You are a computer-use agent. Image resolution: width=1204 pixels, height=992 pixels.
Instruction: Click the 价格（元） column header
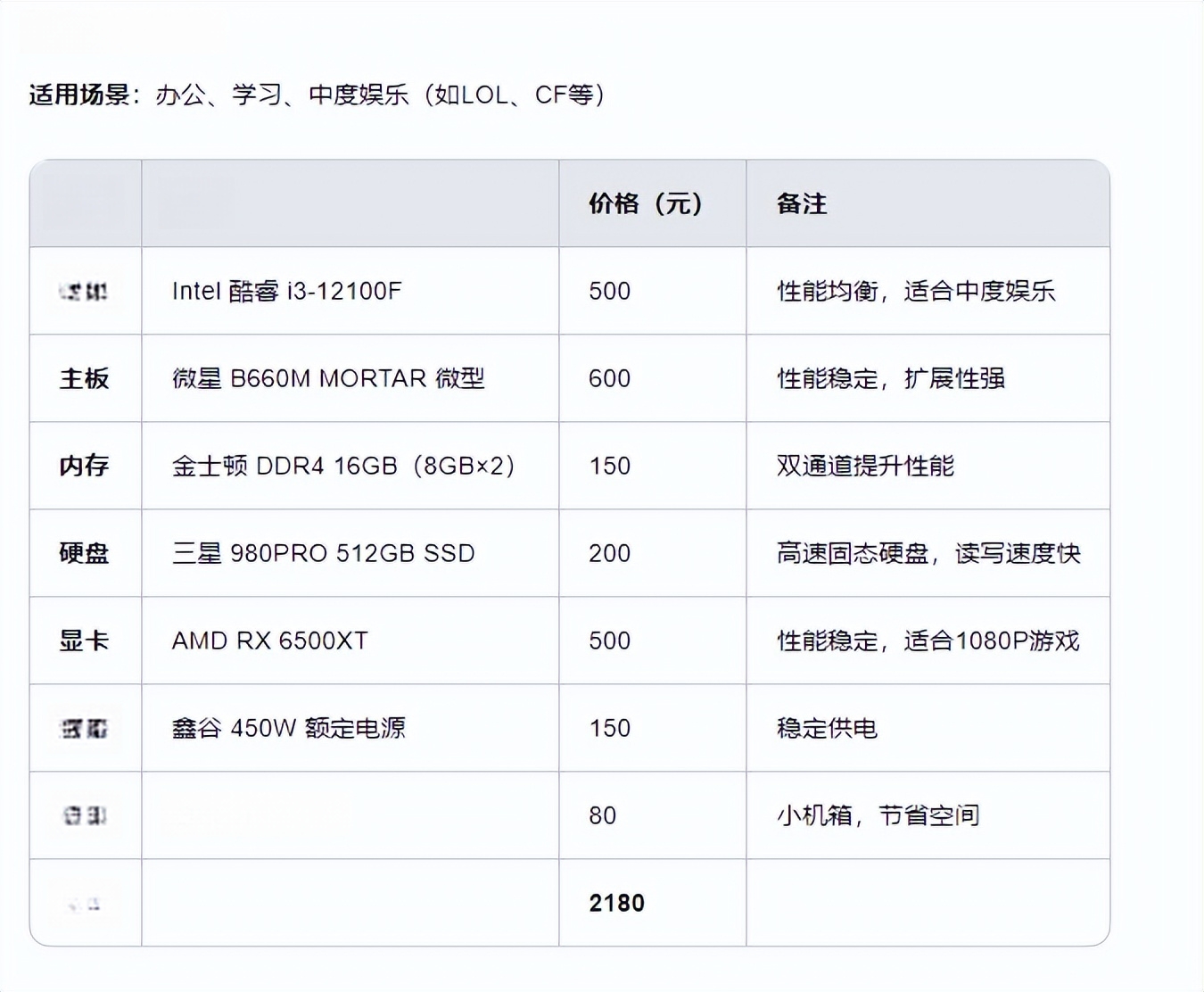(646, 204)
